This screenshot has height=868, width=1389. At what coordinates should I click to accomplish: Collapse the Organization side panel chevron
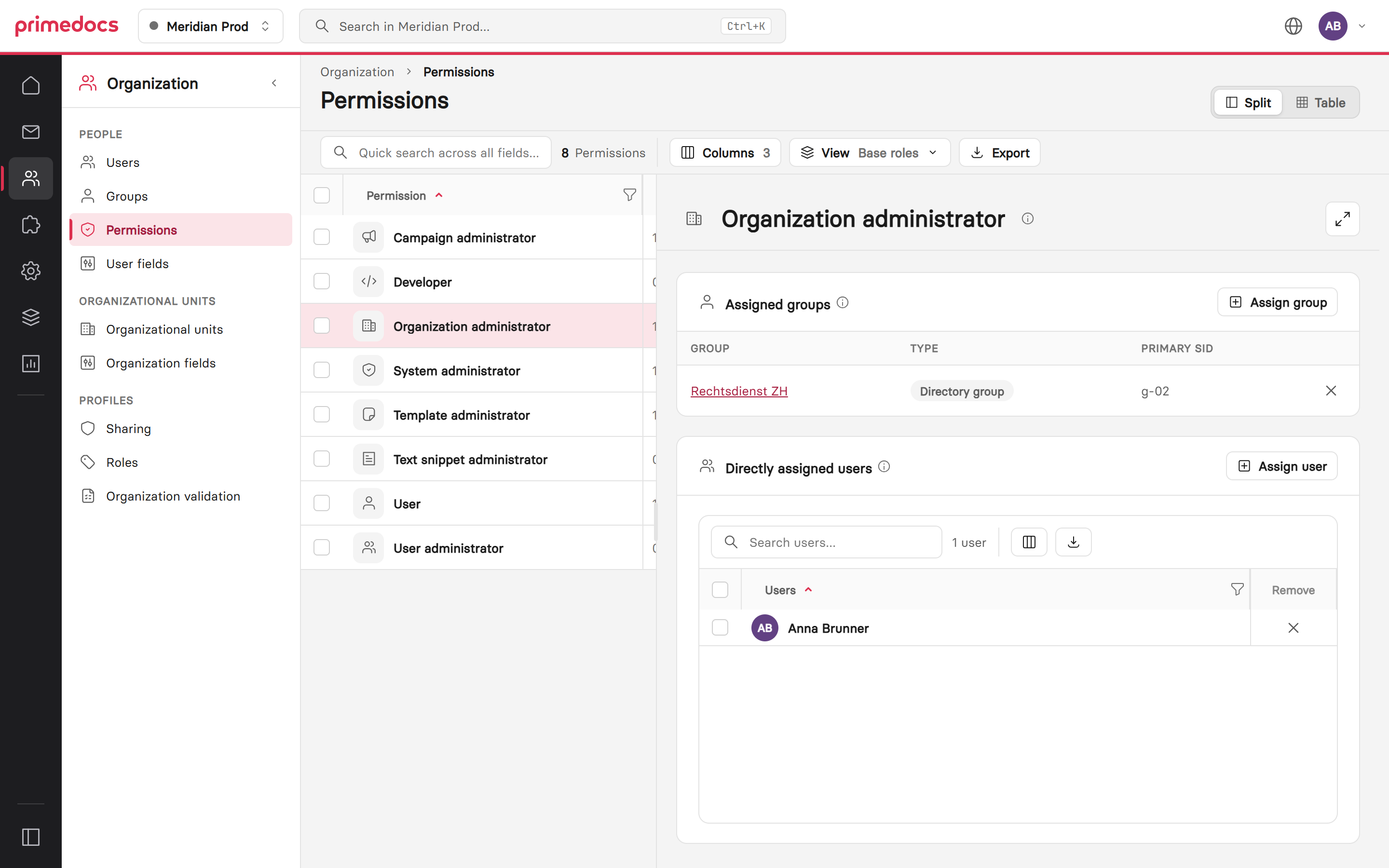click(274, 83)
